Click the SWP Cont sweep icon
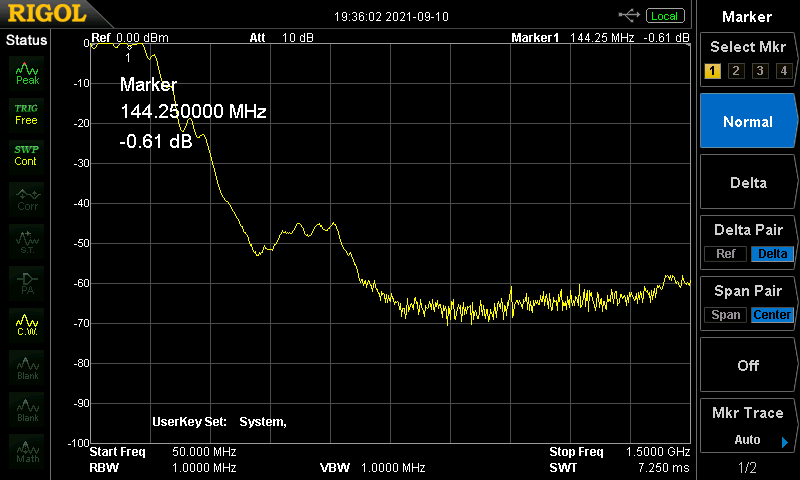Viewport: 800px width, 480px height. [27, 155]
